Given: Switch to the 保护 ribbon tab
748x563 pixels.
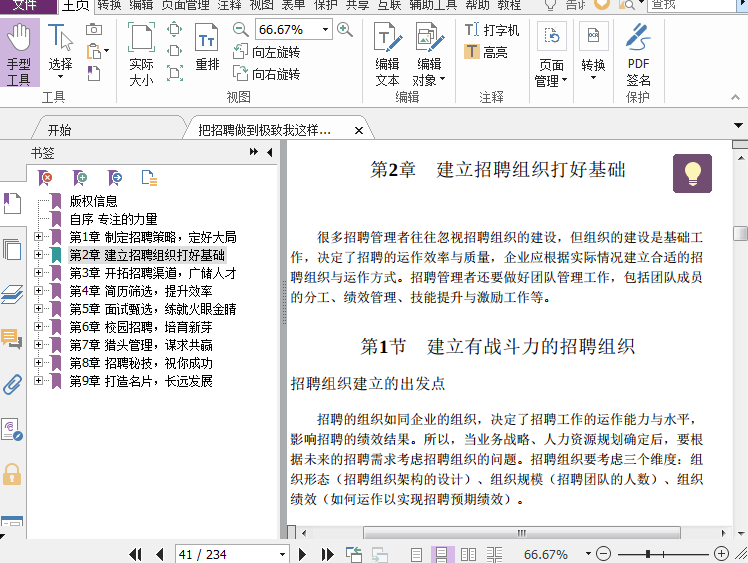Looking at the screenshot, I should pyautogui.click(x=325, y=5).
